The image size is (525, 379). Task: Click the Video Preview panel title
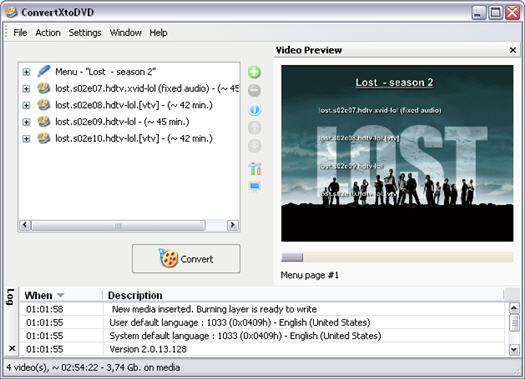tap(308, 50)
